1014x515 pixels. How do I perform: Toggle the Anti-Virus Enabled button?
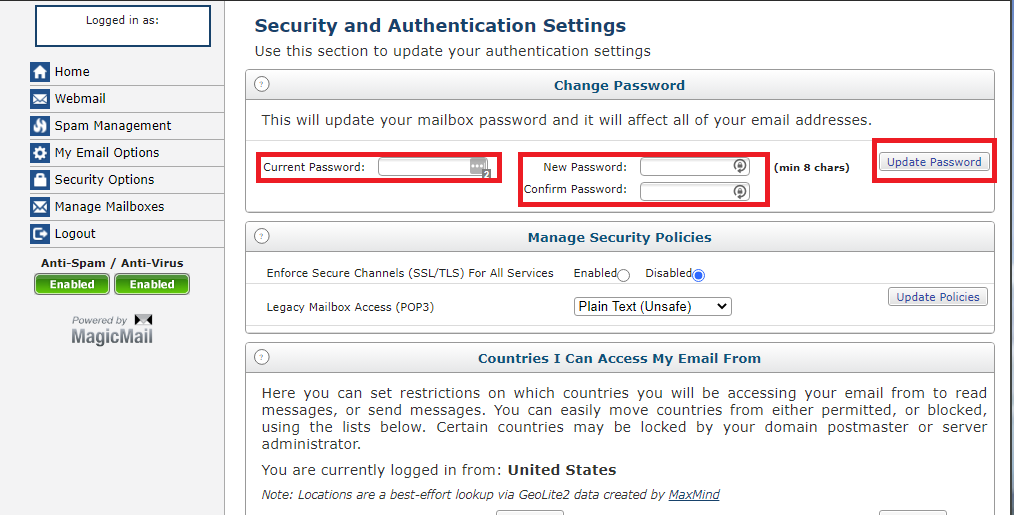pos(152,284)
